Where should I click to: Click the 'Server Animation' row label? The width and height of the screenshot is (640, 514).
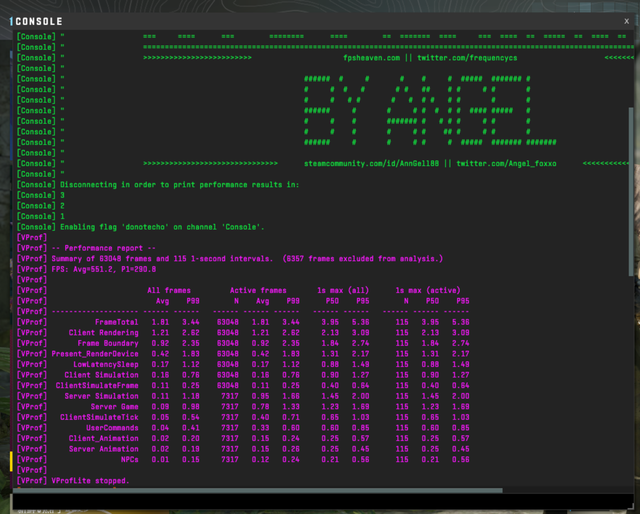(x=104, y=449)
